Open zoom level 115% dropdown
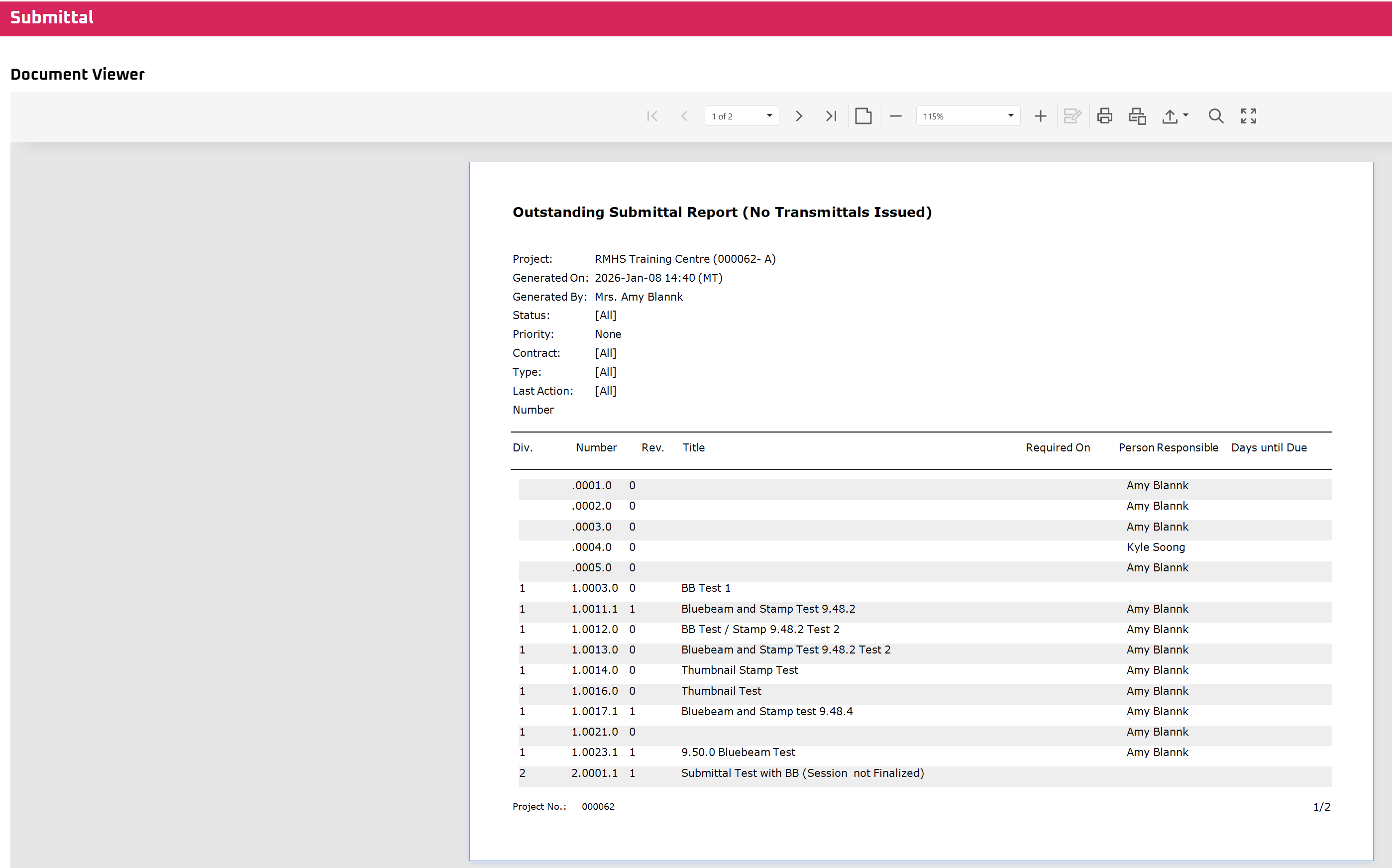The image size is (1392, 868). click(x=968, y=116)
